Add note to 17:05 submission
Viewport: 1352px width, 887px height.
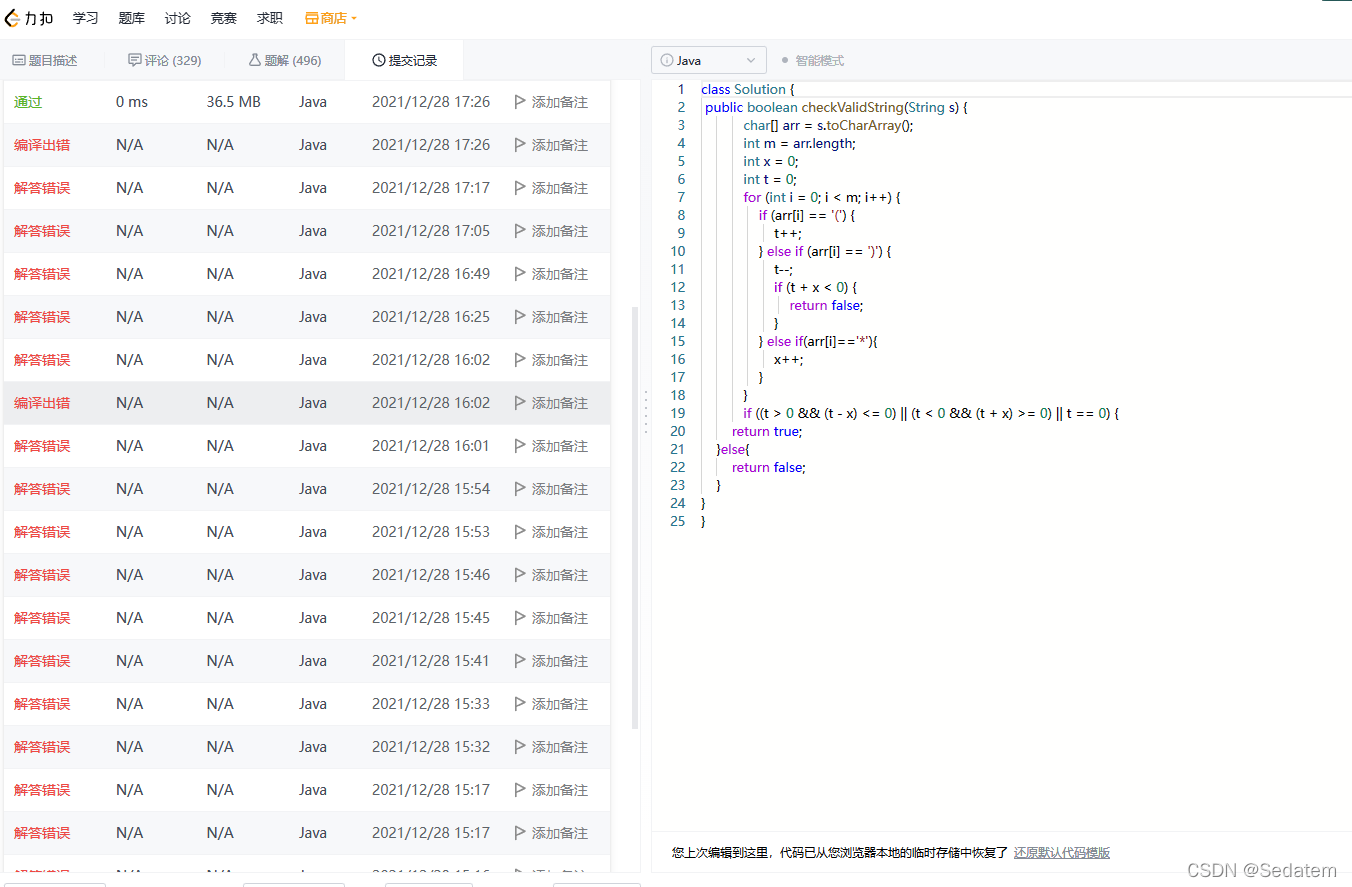click(551, 231)
